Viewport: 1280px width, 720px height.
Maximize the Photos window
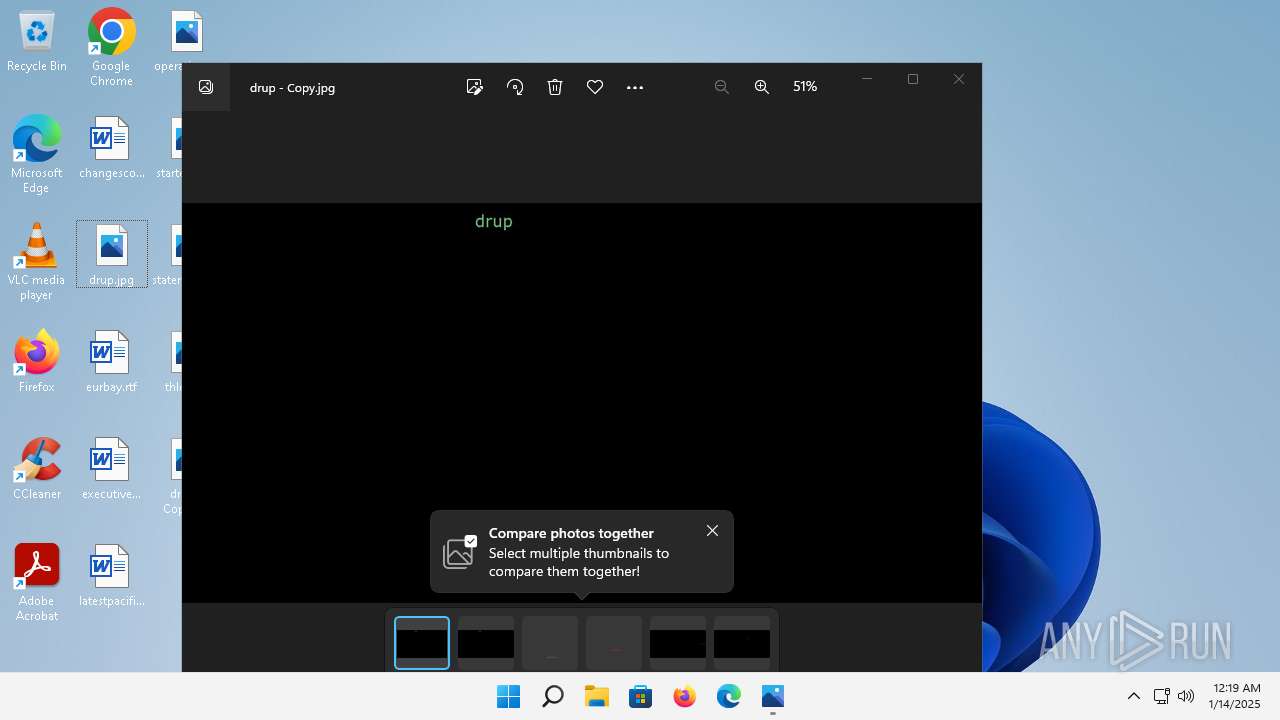913,79
